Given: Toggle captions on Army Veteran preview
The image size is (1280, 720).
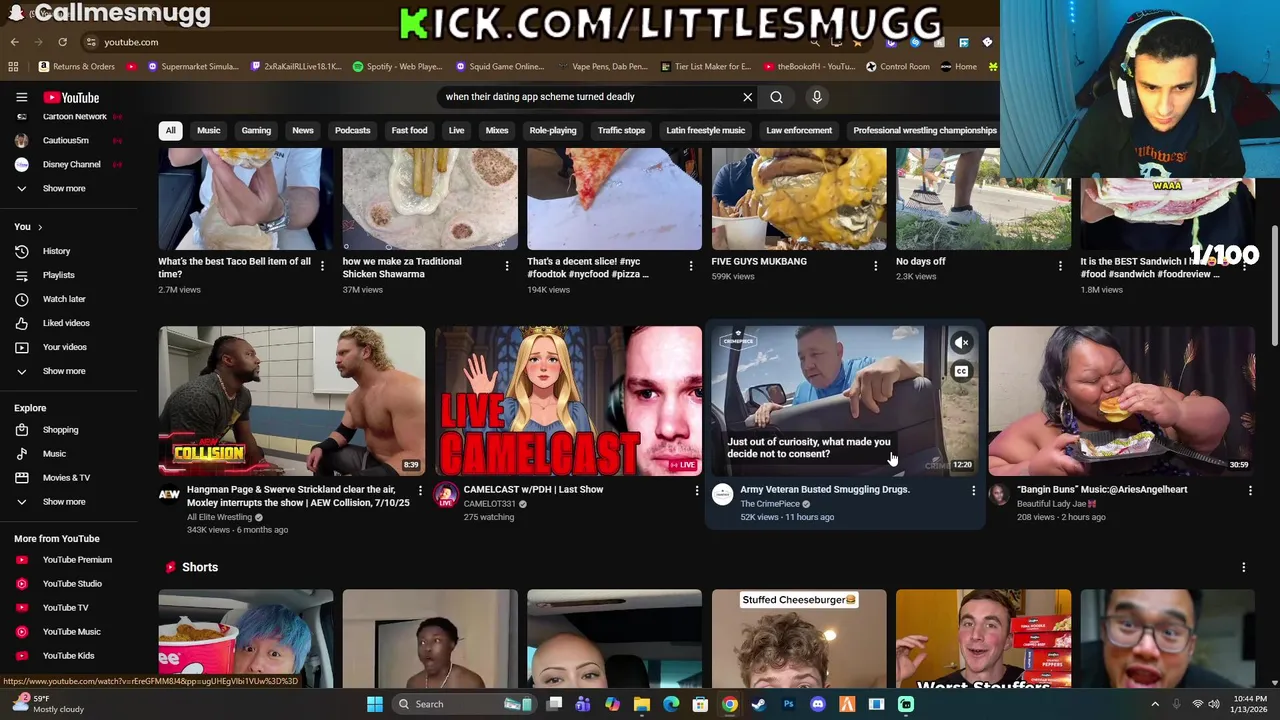Looking at the screenshot, I should pyautogui.click(x=961, y=372).
